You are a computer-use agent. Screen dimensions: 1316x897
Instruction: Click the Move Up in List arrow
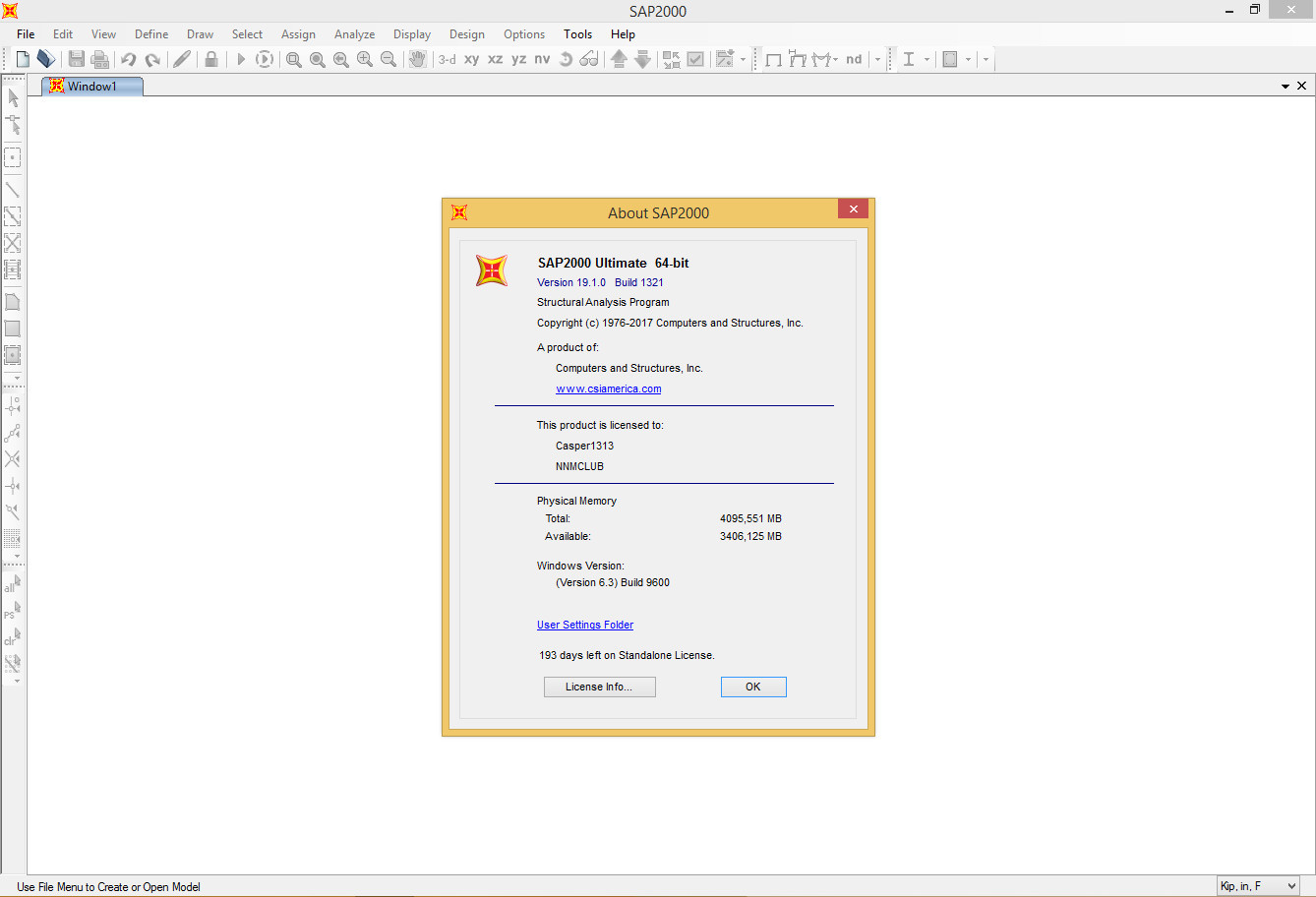pyautogui.click(x=619, y=59)
